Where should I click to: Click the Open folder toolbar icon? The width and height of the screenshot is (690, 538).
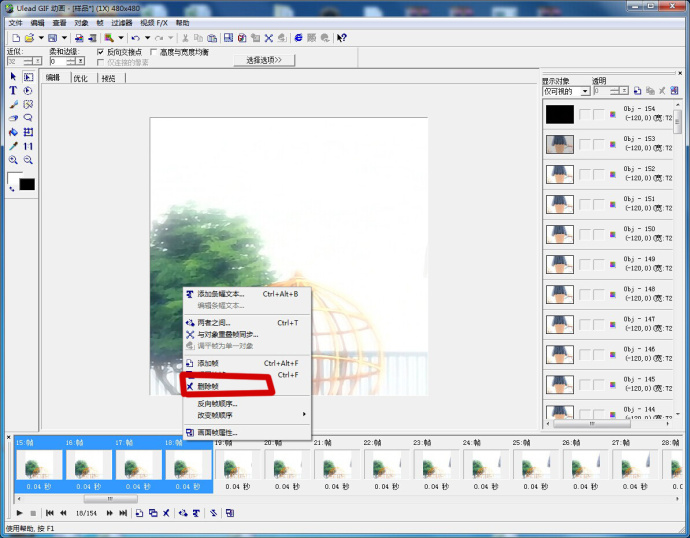pyautogui.click(x=29, y=38)
